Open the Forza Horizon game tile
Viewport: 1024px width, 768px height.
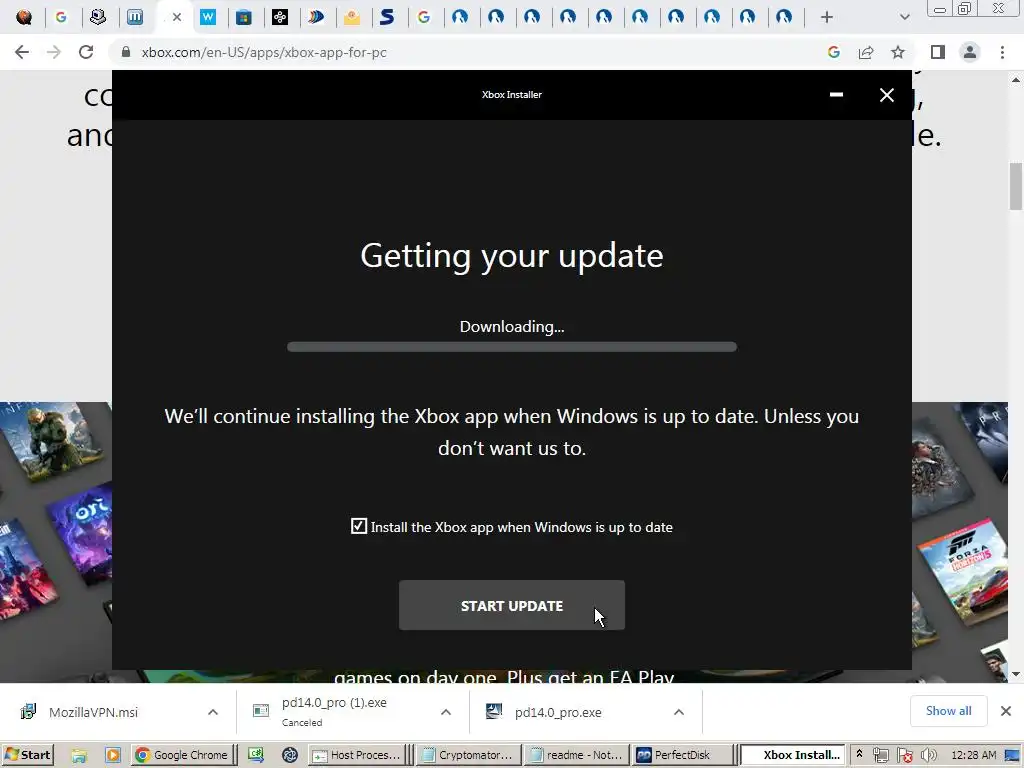964,573
